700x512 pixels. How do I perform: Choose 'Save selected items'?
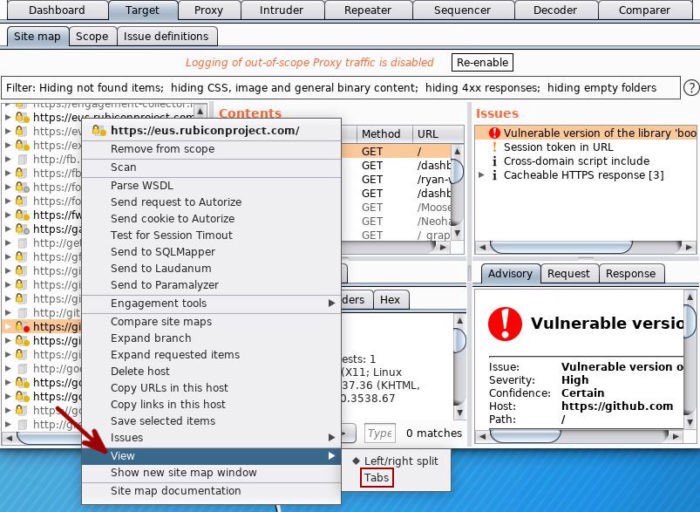(x=212, y=420)
